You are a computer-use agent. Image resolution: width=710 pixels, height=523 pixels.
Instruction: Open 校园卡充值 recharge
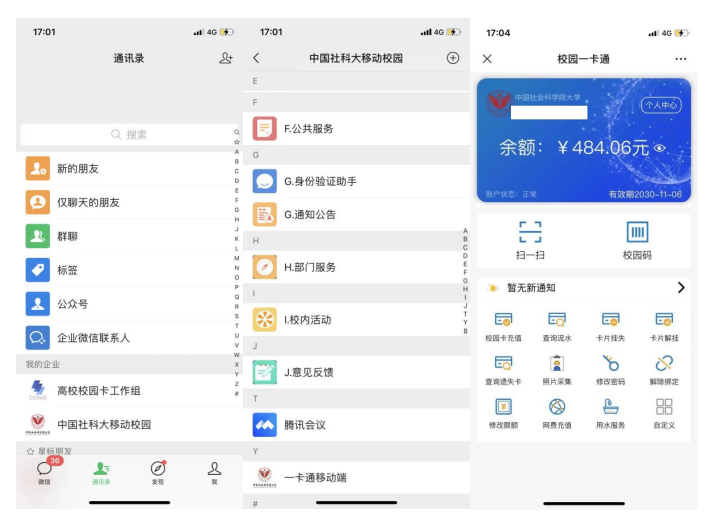[503, 326]
